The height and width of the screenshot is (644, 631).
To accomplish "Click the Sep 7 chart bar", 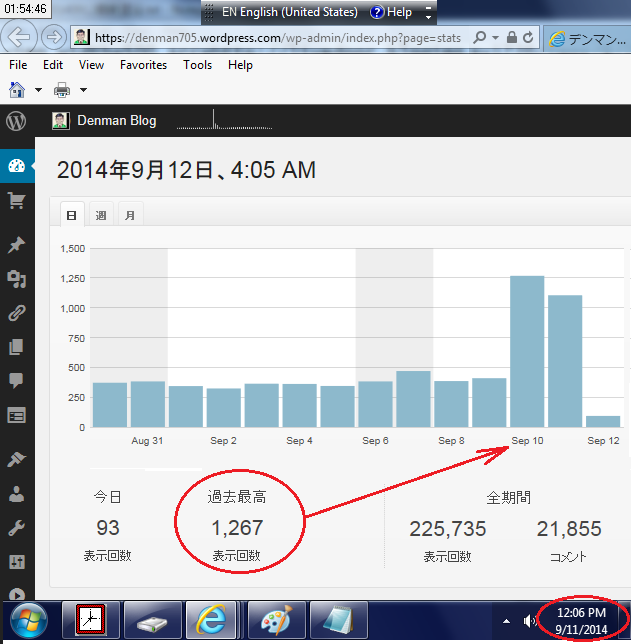I will [x=413, y=399].
